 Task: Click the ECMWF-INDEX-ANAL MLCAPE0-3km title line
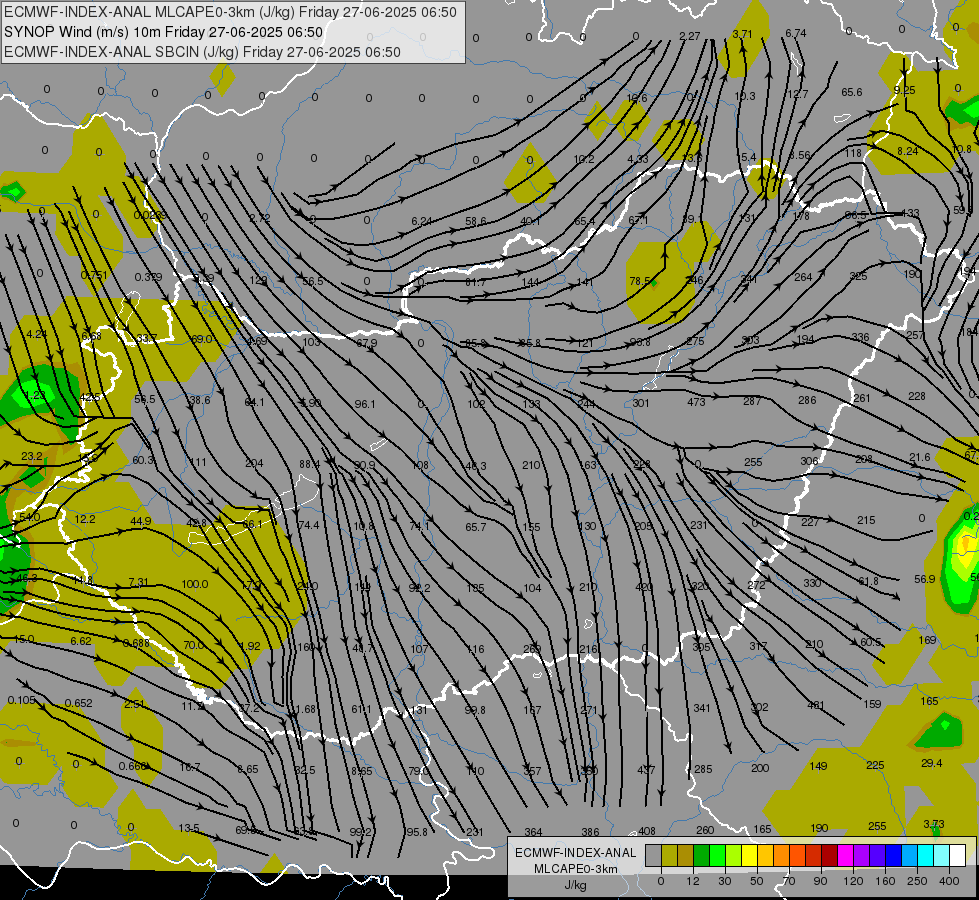[x=230, y=12]
